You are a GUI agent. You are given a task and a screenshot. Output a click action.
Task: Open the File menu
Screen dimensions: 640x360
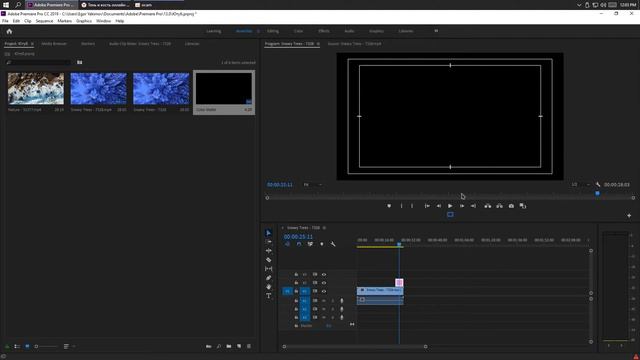tap(5, 21)
